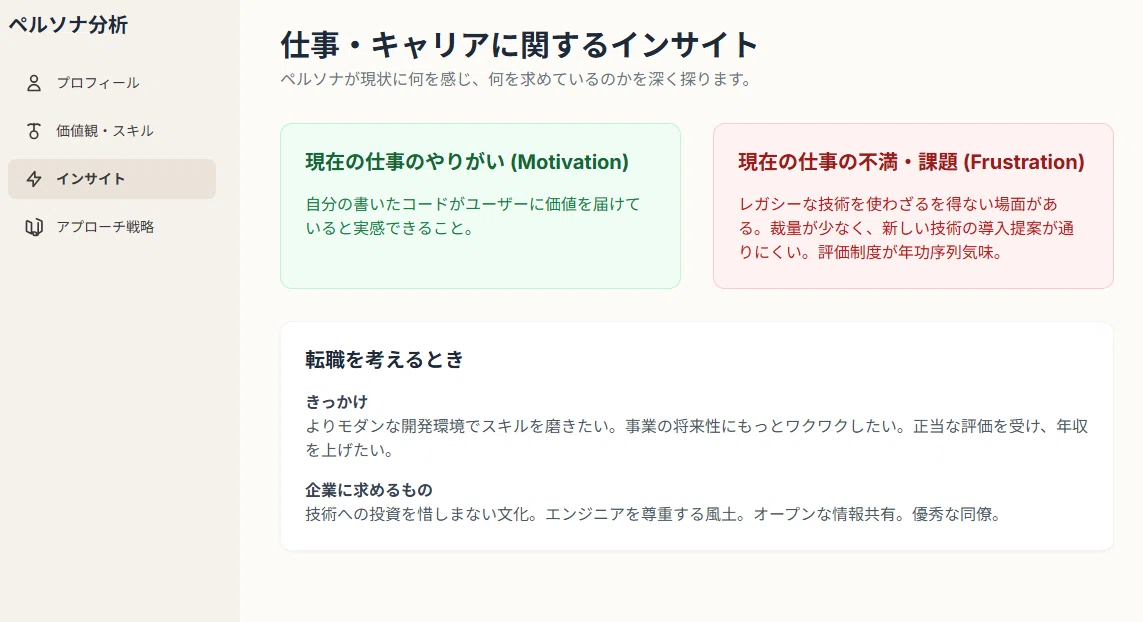Click the 現在の仕事のやりがい (Motivation) title
1143x622 pixels.
[467, 162]
